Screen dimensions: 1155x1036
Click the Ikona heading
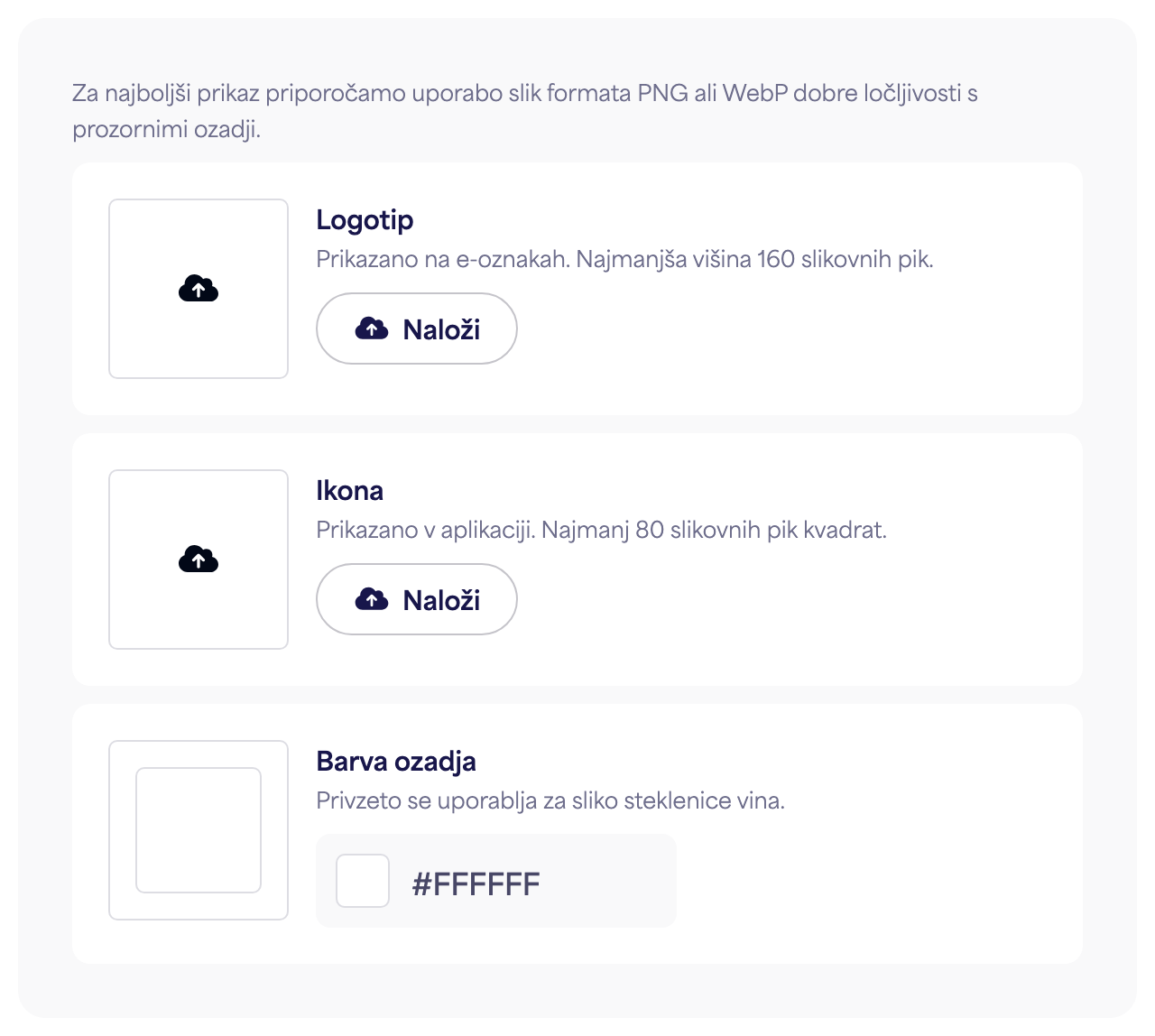point(350,491)
